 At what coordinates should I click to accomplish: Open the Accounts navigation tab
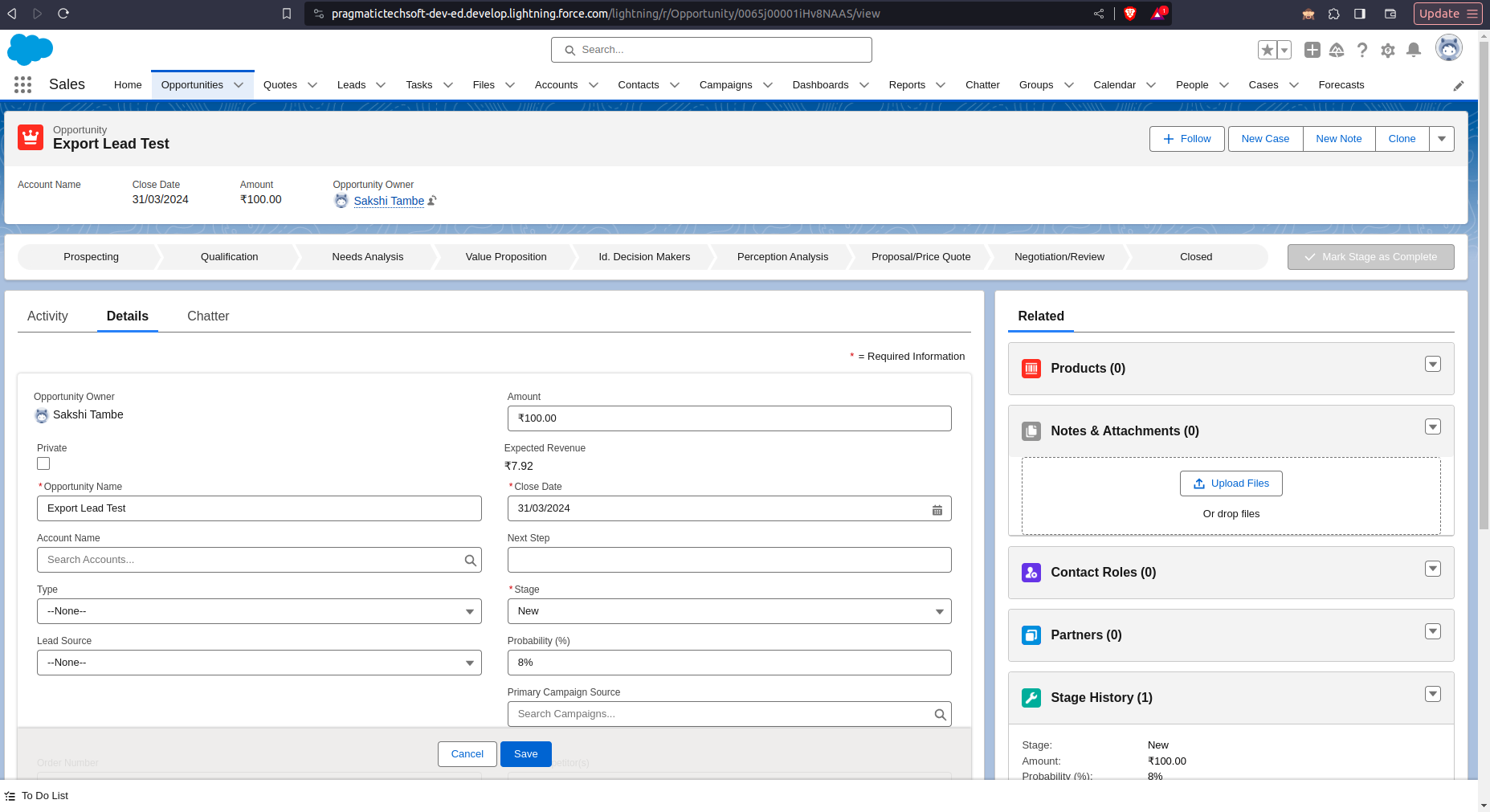tap(556, 85)
